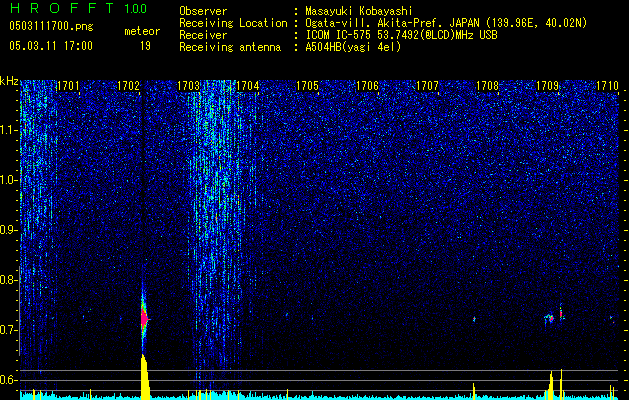Image resolution: width=629 pixels, height=400 pixels.
Task: Click the red meteor echo cluster near 1709
Action: click(551, 319)
